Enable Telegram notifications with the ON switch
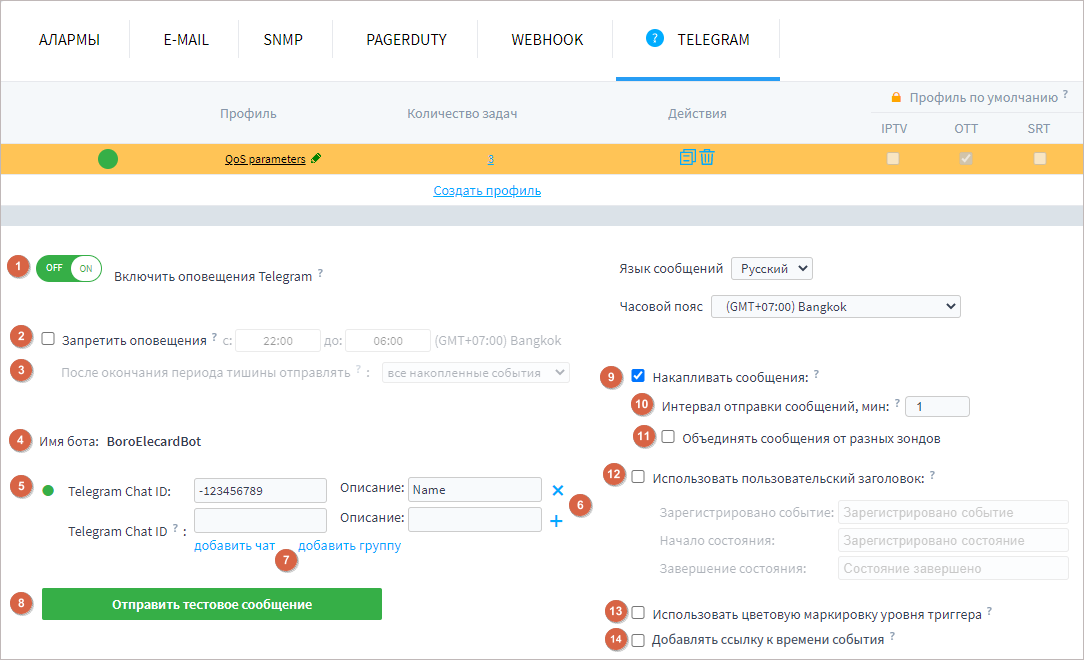The image size is (1084, 660). coord(83,268)
